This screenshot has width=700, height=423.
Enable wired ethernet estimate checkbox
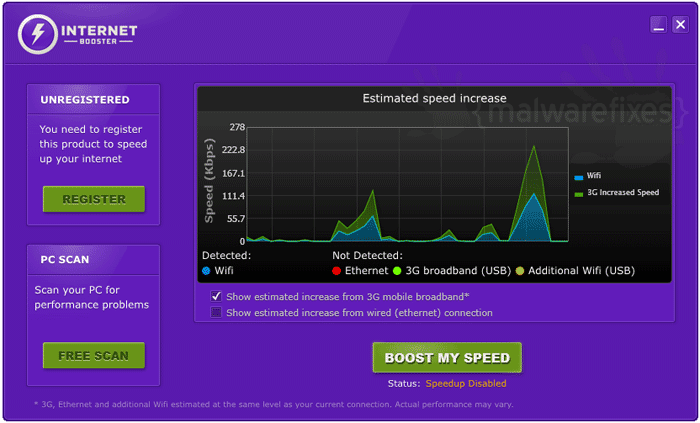pyautogui.click(x=216, y=312)
